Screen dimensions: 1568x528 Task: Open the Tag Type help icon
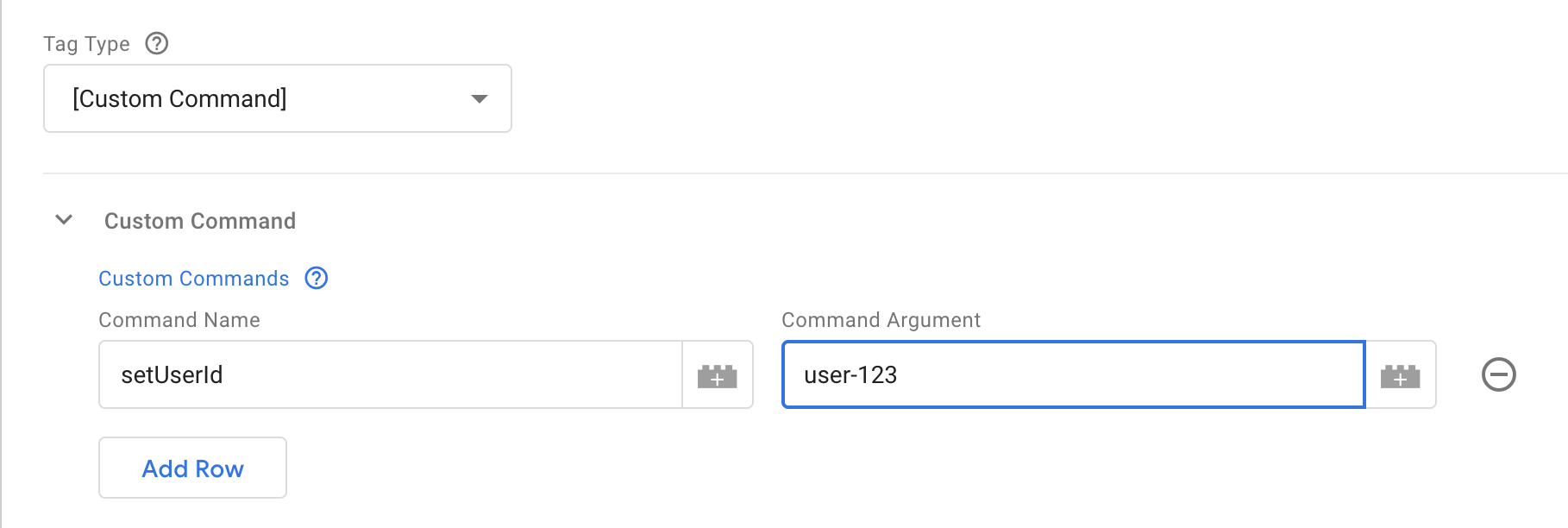pos(156,43)
